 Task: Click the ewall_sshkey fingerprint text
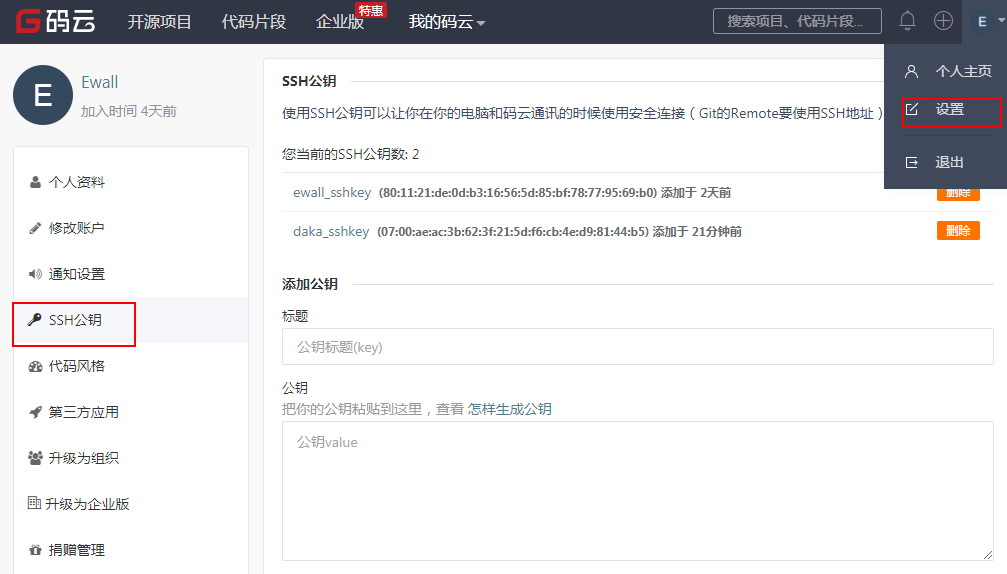tap(518, 193)
